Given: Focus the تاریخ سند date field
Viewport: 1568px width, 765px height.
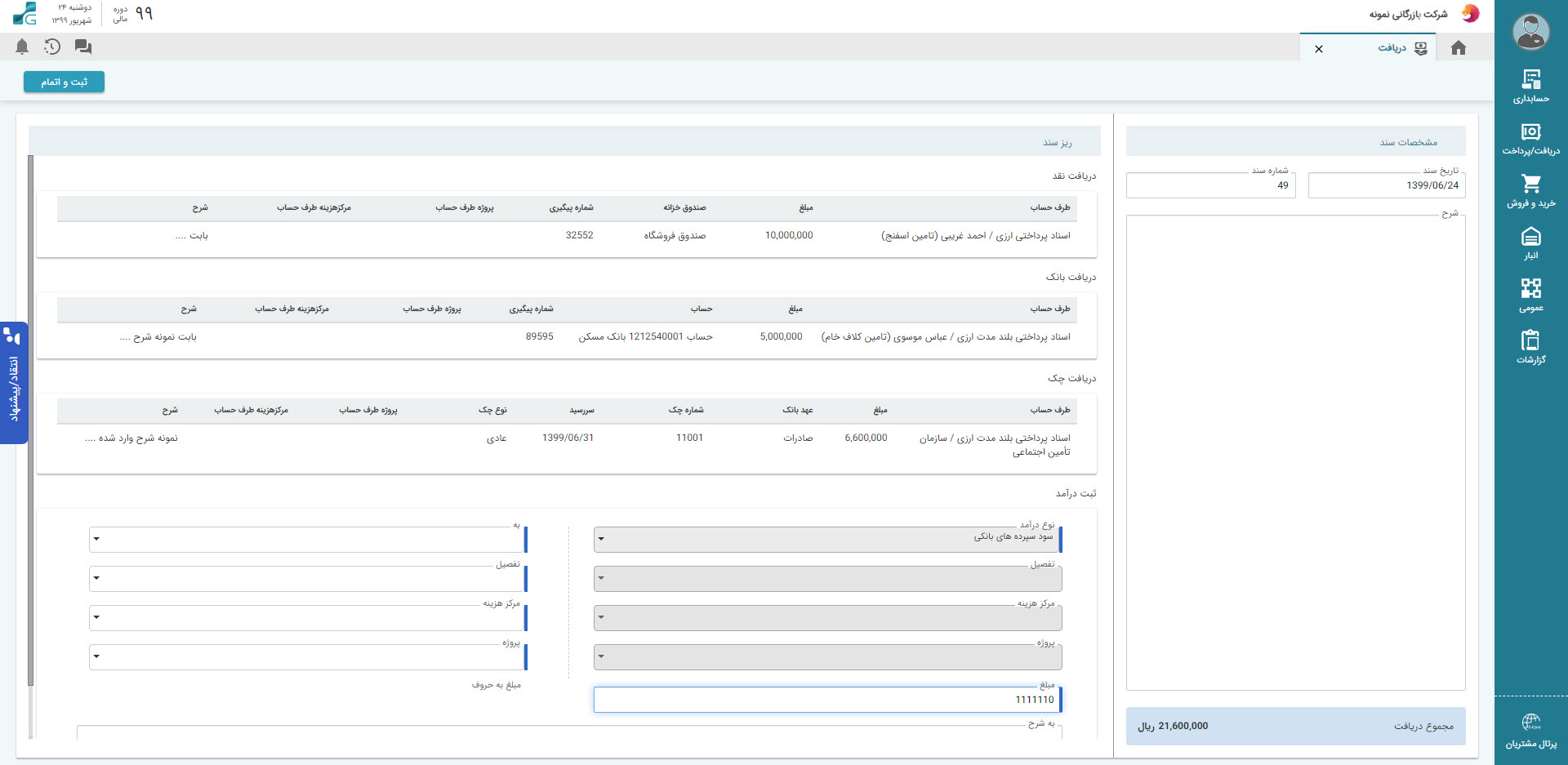Looking at the screenshot, I should (x=1387, y=185).
